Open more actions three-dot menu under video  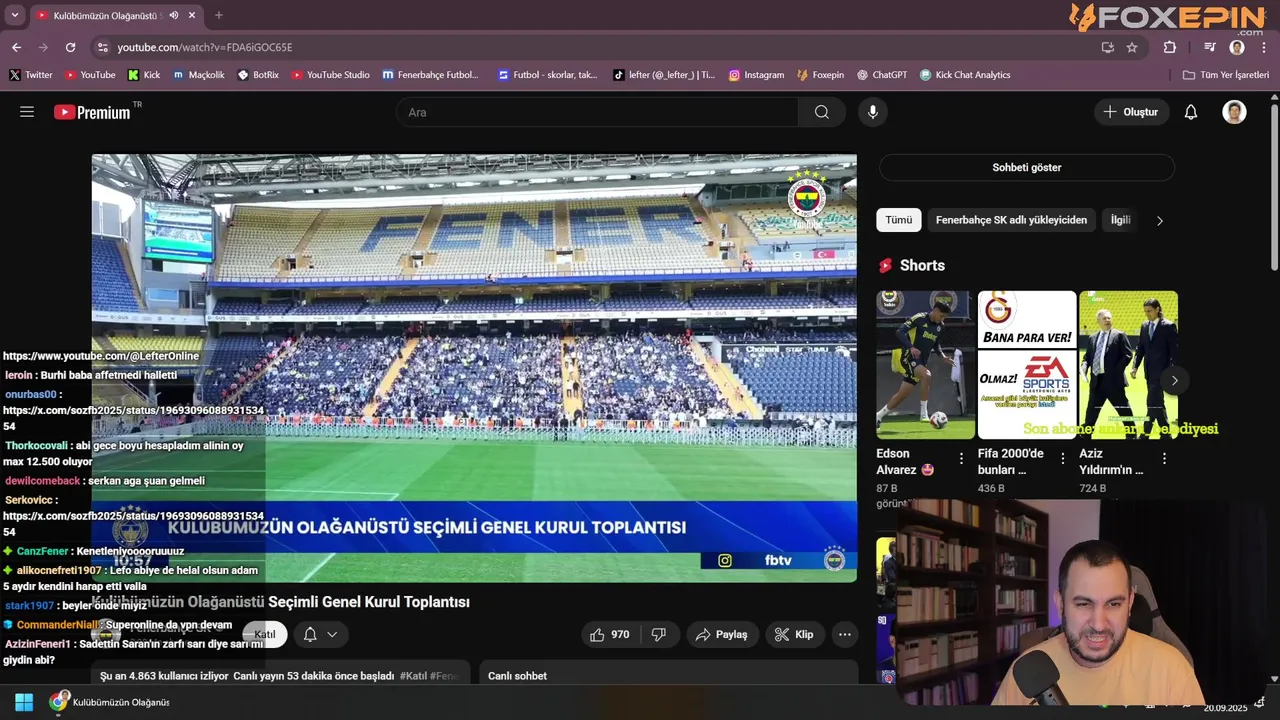[x=845, y=634]
